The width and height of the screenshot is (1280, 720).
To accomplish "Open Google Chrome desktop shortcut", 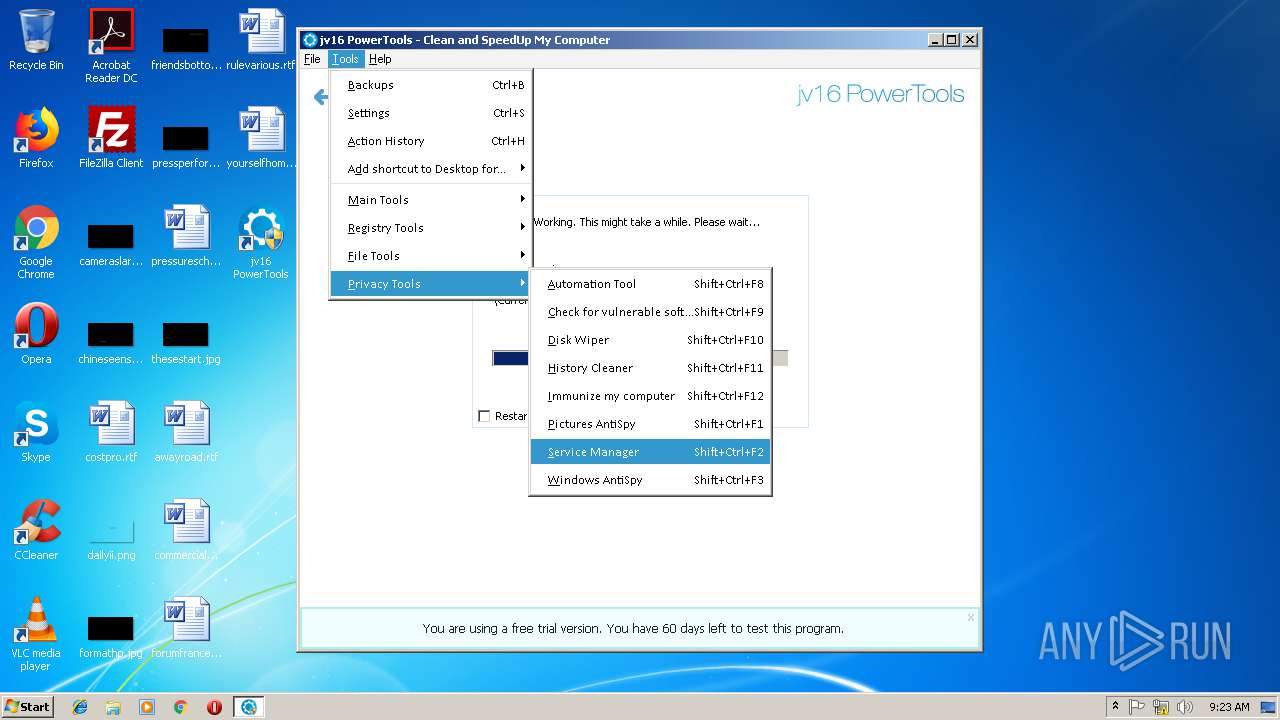I will 36,242.
